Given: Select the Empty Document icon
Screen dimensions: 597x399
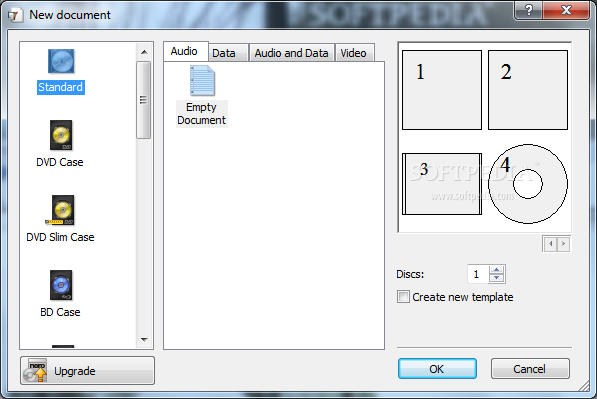Looking at the screenshot, I should 202,80.
